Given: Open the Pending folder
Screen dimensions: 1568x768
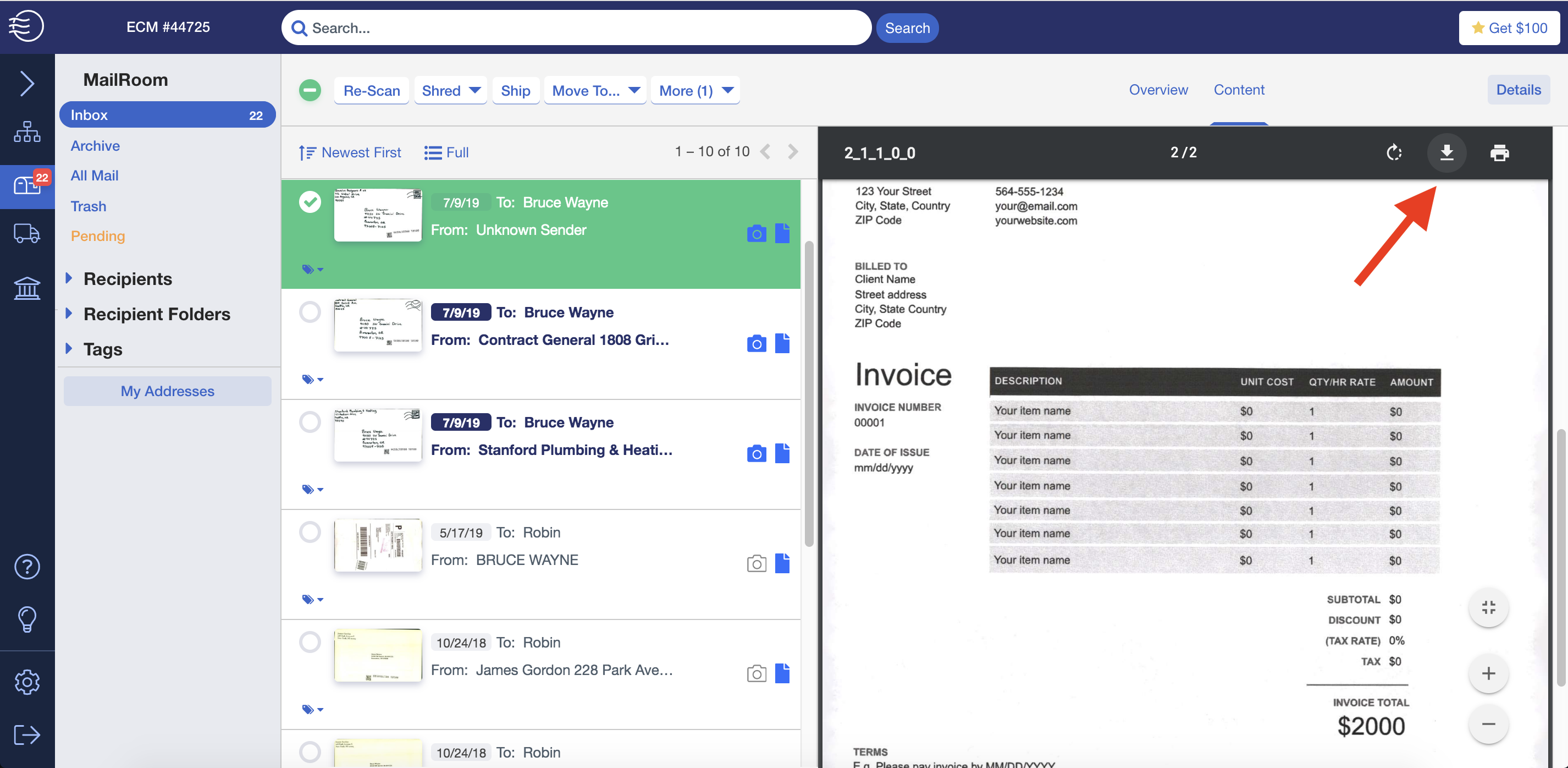Looking at the screenshot, I should point(97,235).
